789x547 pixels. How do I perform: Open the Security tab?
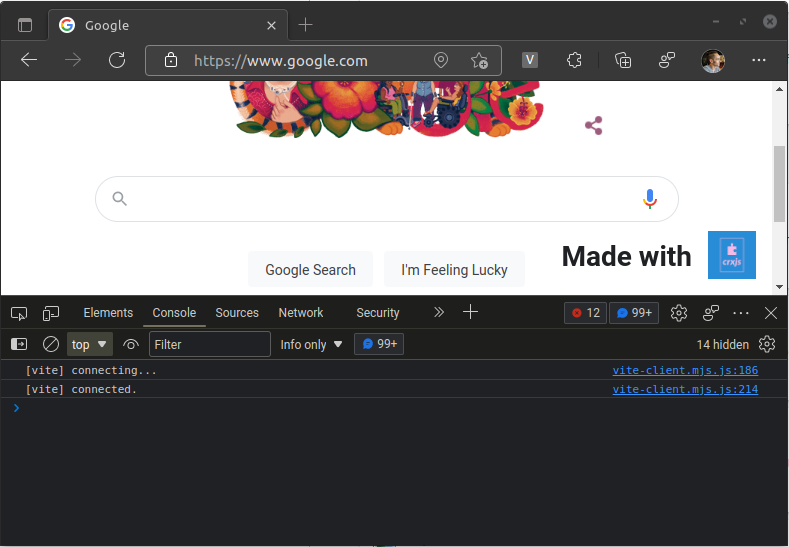pos(378,312)
